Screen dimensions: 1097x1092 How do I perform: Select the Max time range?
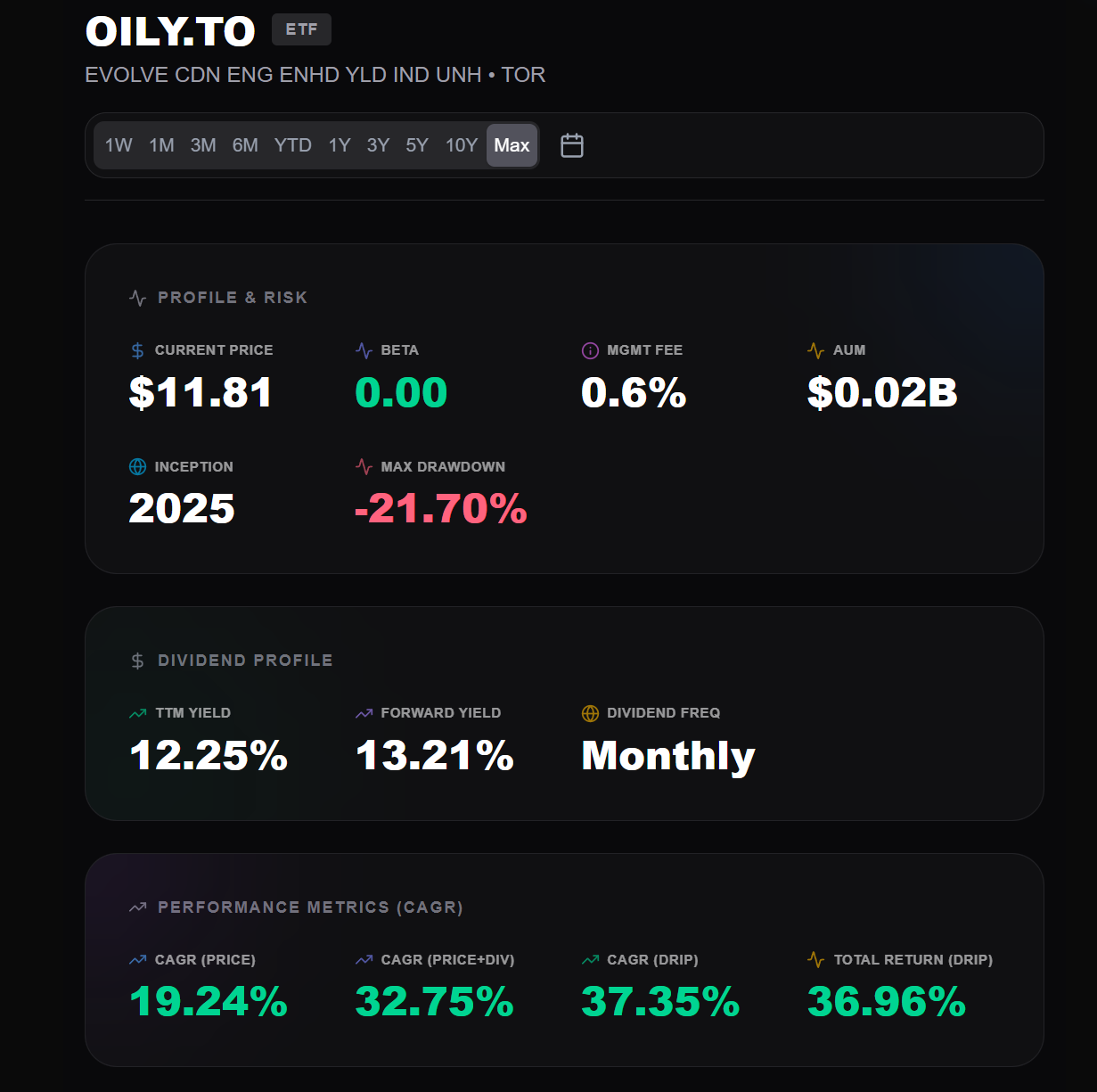pos(512,145)
